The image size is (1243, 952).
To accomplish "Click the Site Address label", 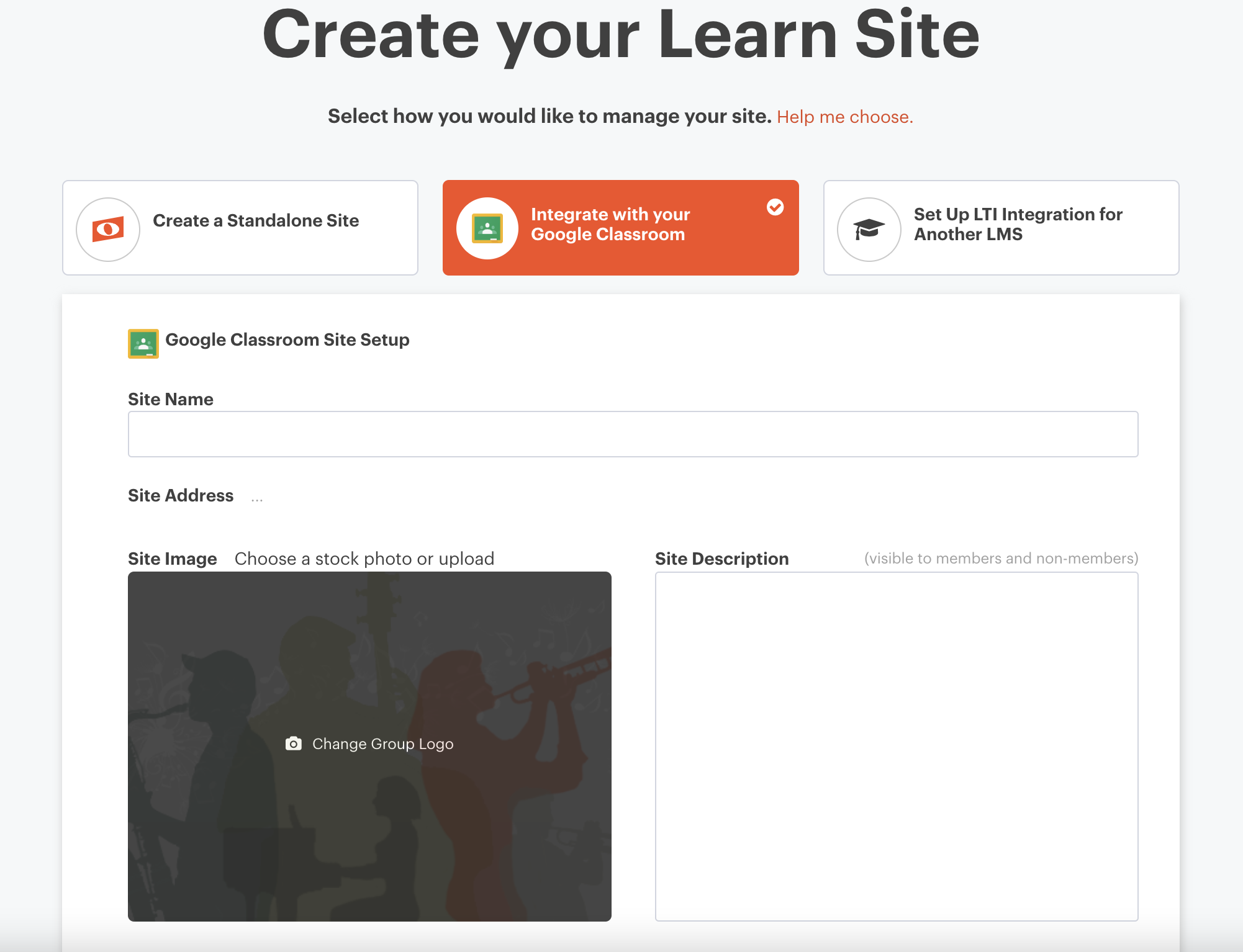I will 181,495.
